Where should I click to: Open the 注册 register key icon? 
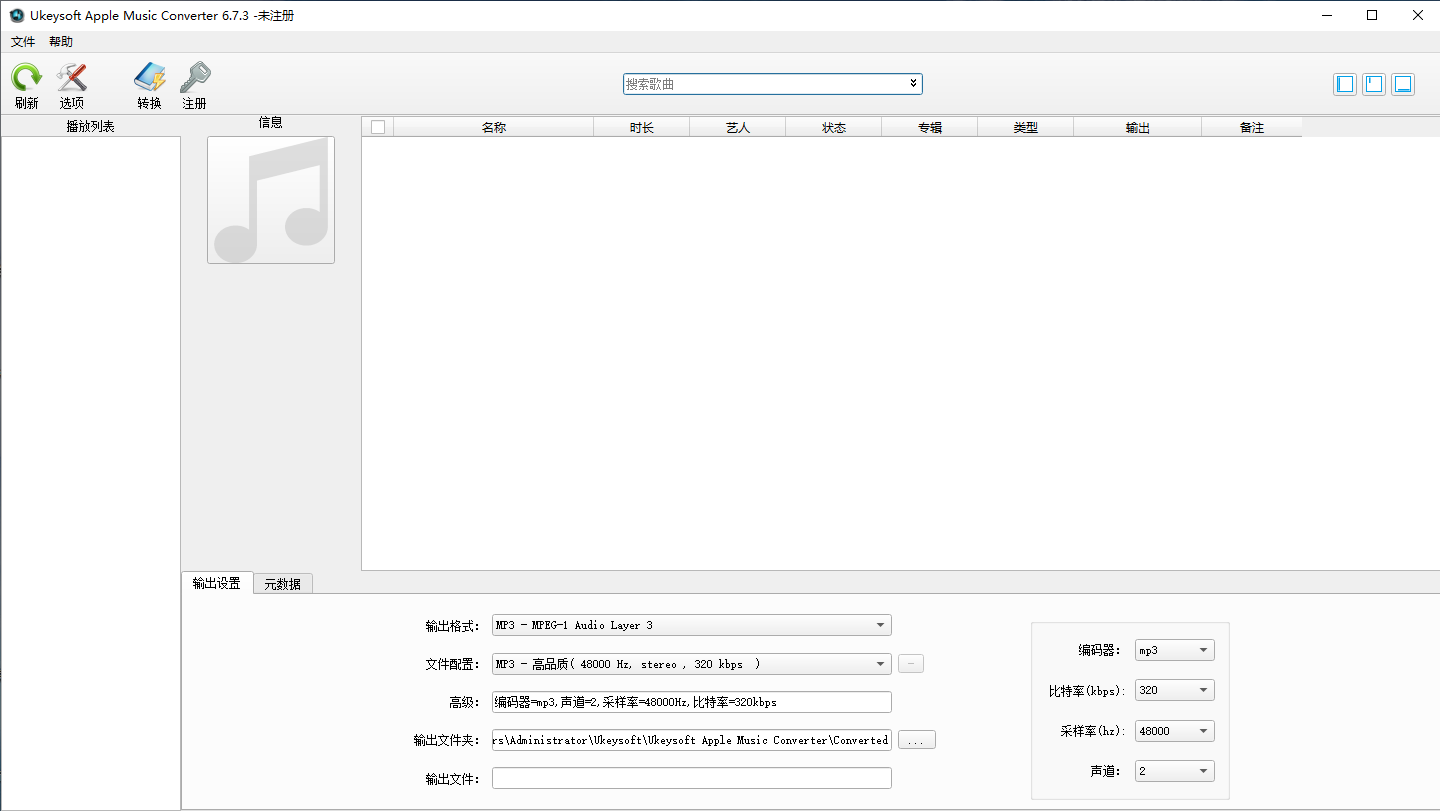pos(194,79)
